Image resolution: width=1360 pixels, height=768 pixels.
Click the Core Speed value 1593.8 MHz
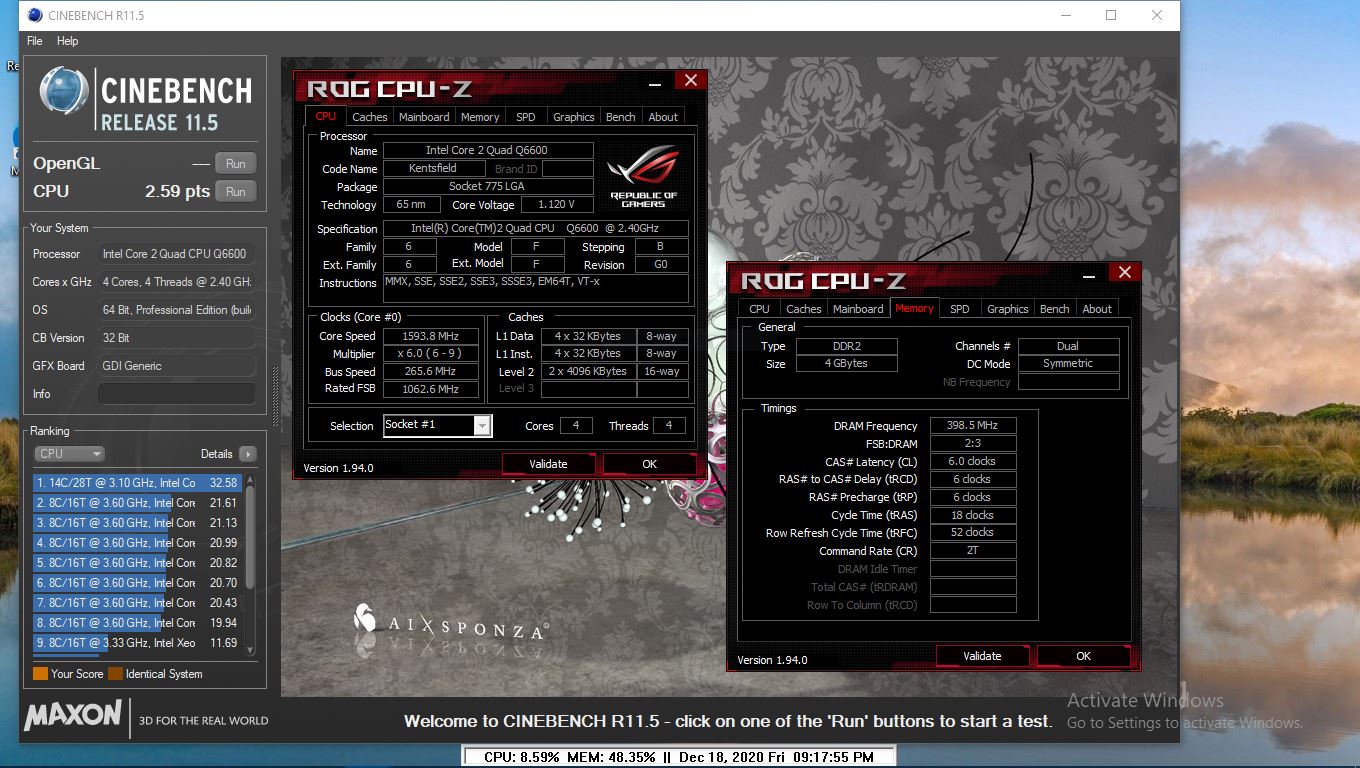pyautogui.click(x=430, y=336)
